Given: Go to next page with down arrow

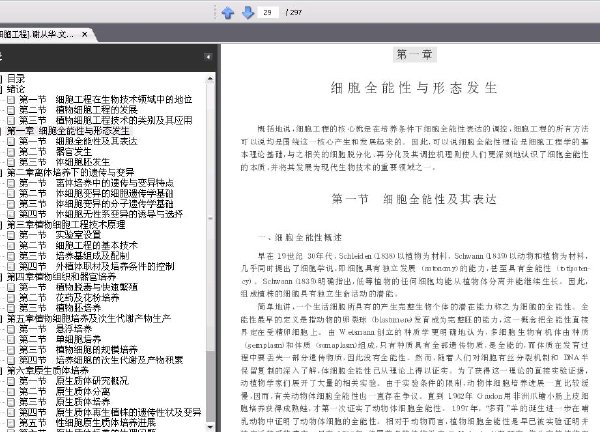Looking at the screenshot, I should pyautogui.click(x=248, y=12).
